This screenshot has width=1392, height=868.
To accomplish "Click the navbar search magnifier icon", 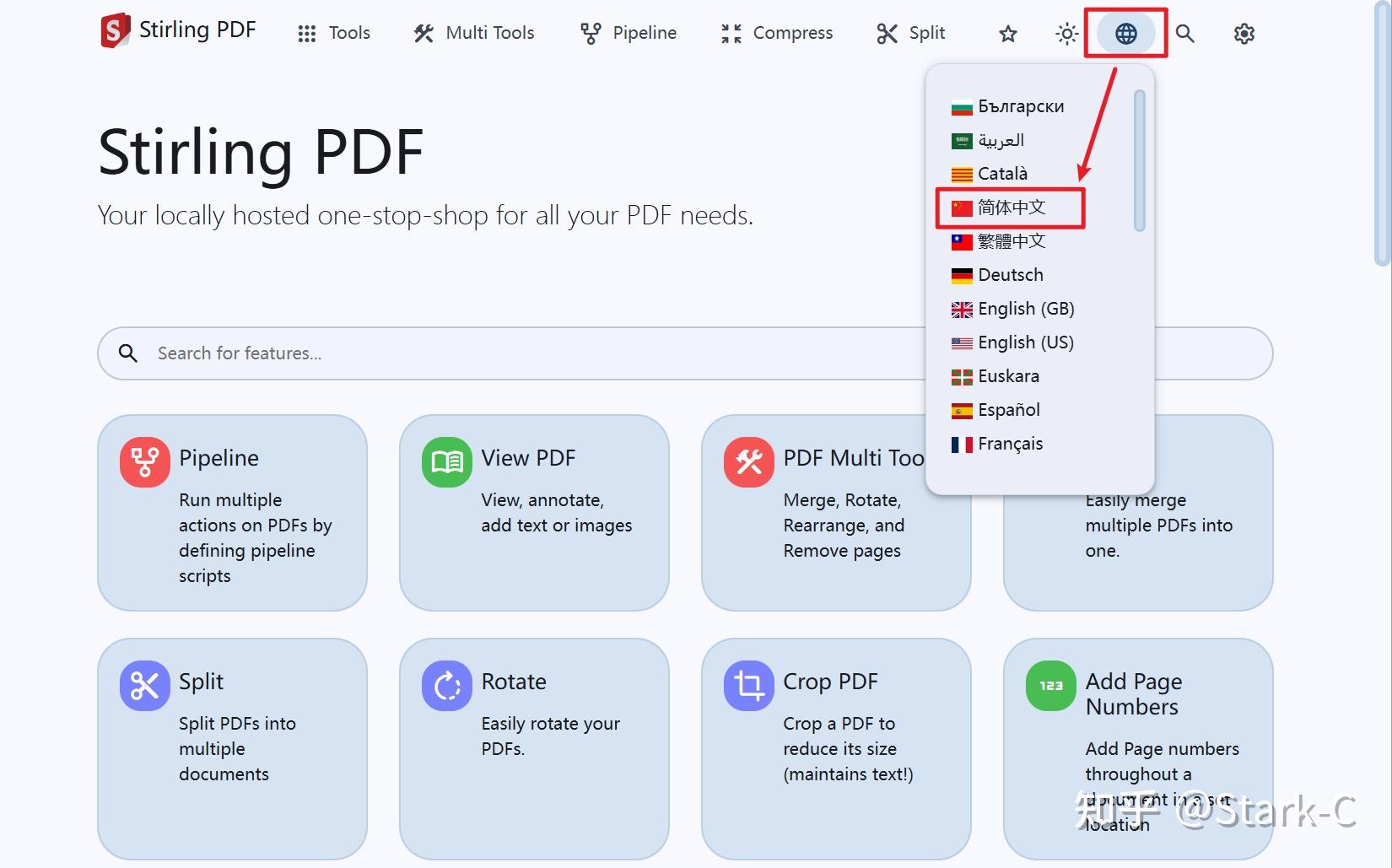I will pyautogui.click(x=1184, y=34).
